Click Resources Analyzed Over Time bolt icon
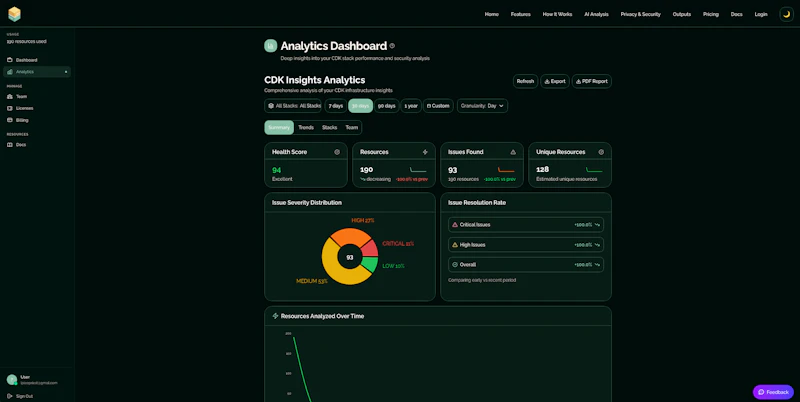Viewport: 800px width, 402px height. pos(276,316)
